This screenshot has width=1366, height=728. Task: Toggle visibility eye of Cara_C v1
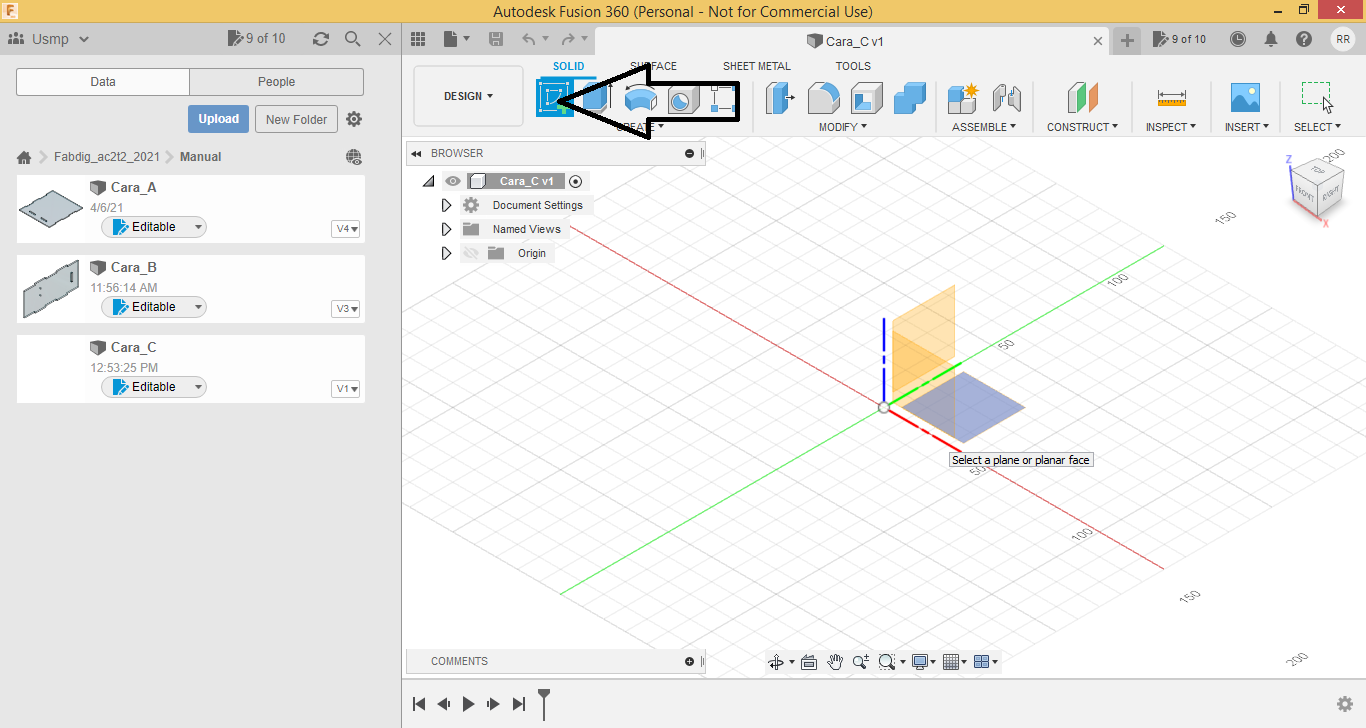[453, 181]
